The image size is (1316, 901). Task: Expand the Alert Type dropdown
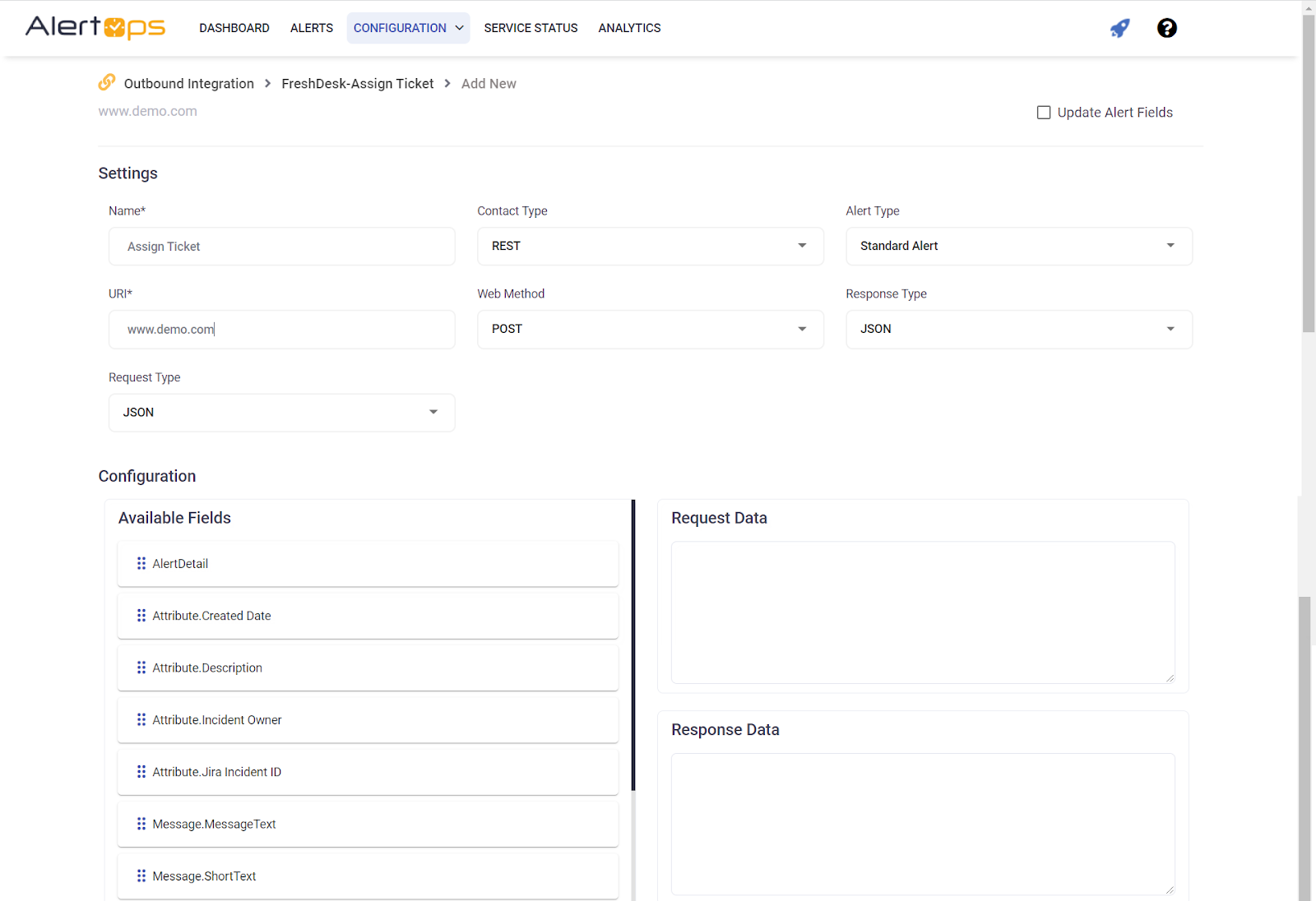point(1018,246)
